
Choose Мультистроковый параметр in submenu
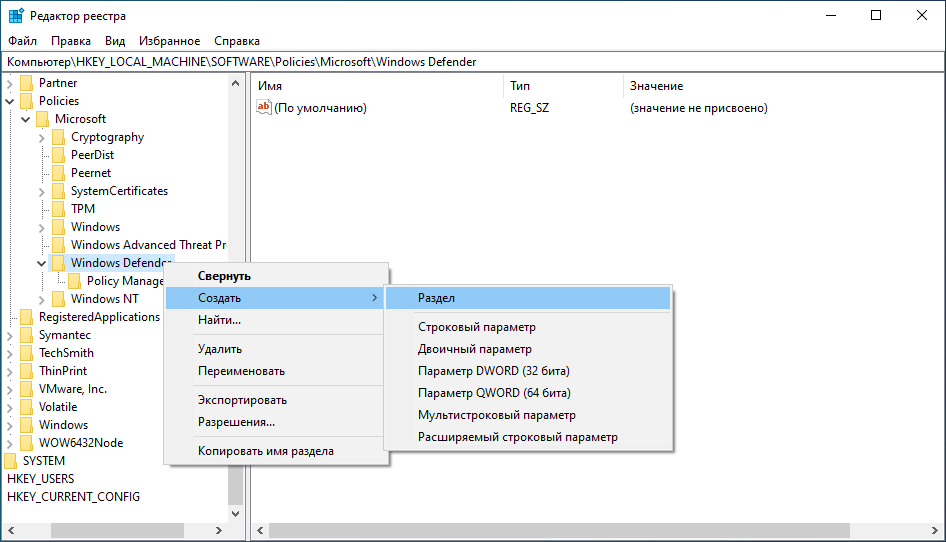coord(528,415)
